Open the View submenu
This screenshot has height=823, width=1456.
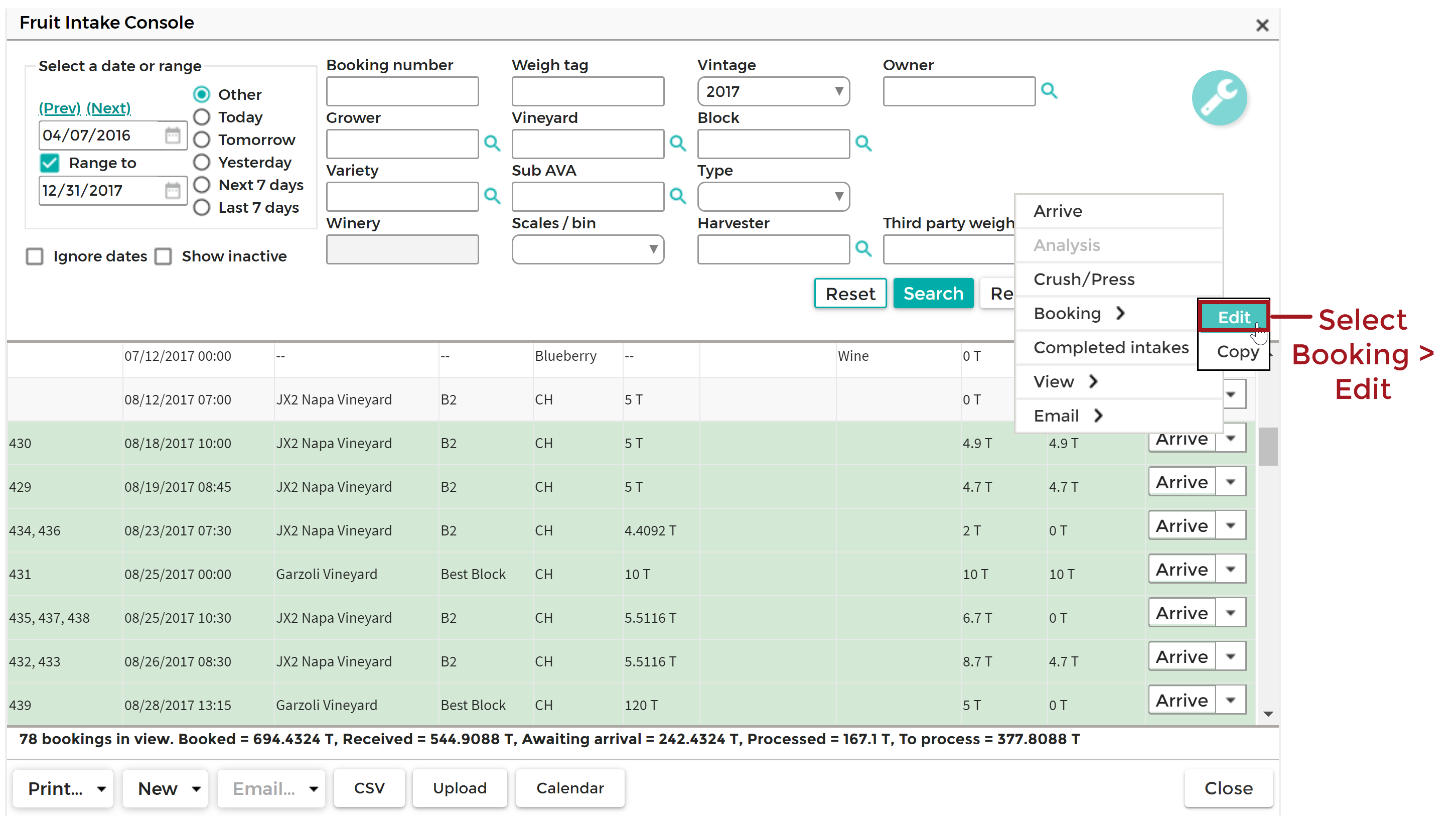[1119, 381]
